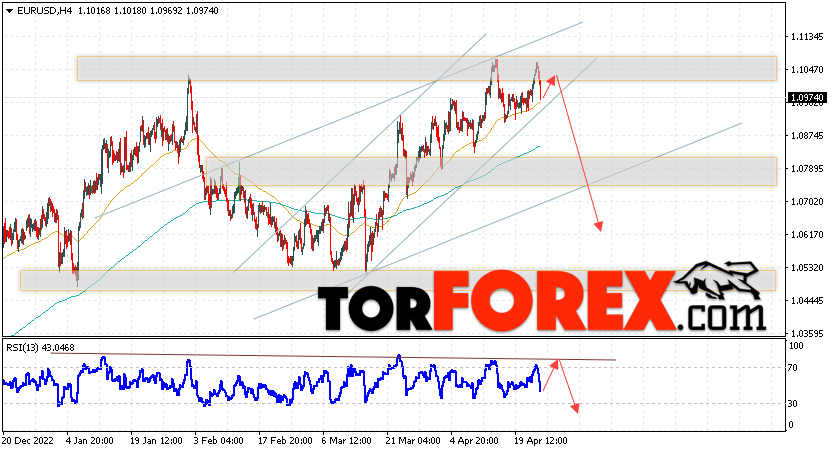Viewport: 831px width, 452px height.
Task: Click the 4 Apr 20:00 time label
Action: 474,441
